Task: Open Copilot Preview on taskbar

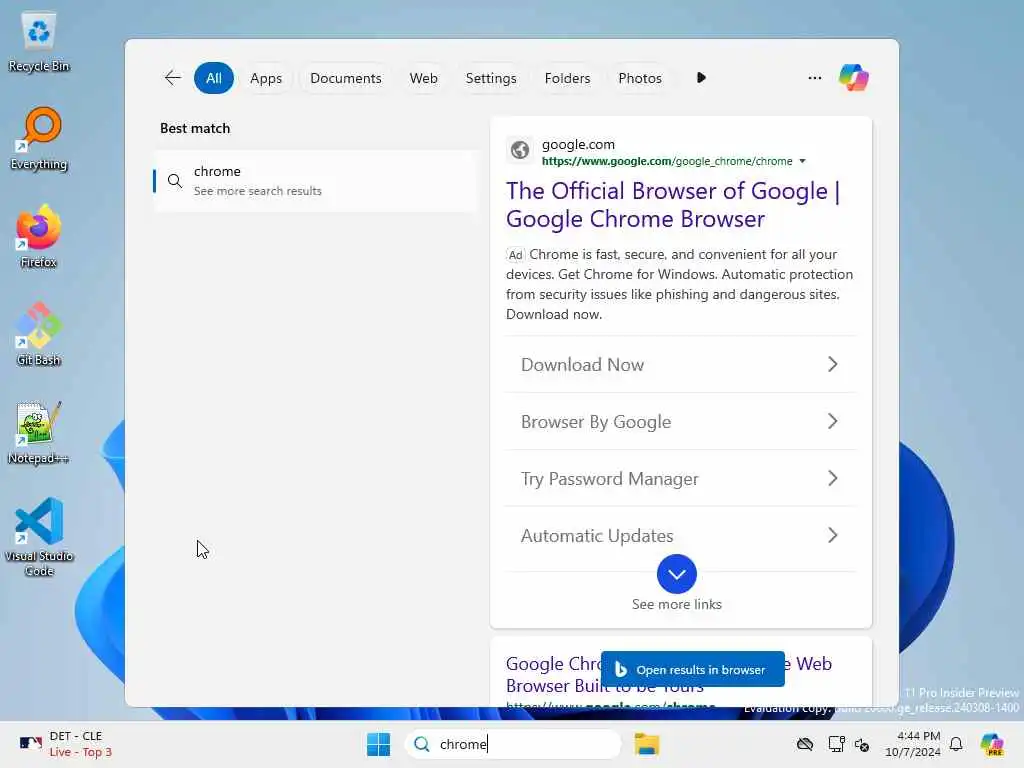Action: click(x=992, y=744)
